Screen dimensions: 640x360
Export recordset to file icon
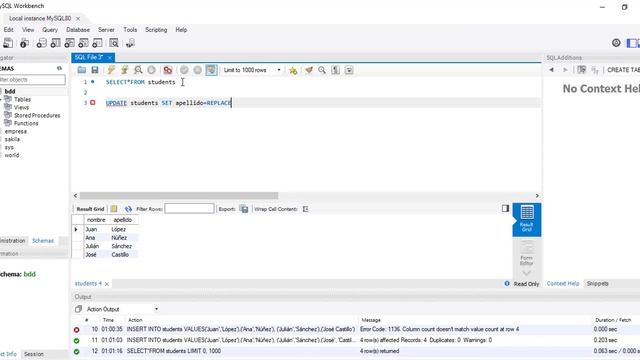pyautogui.click(x=244, y=209)
